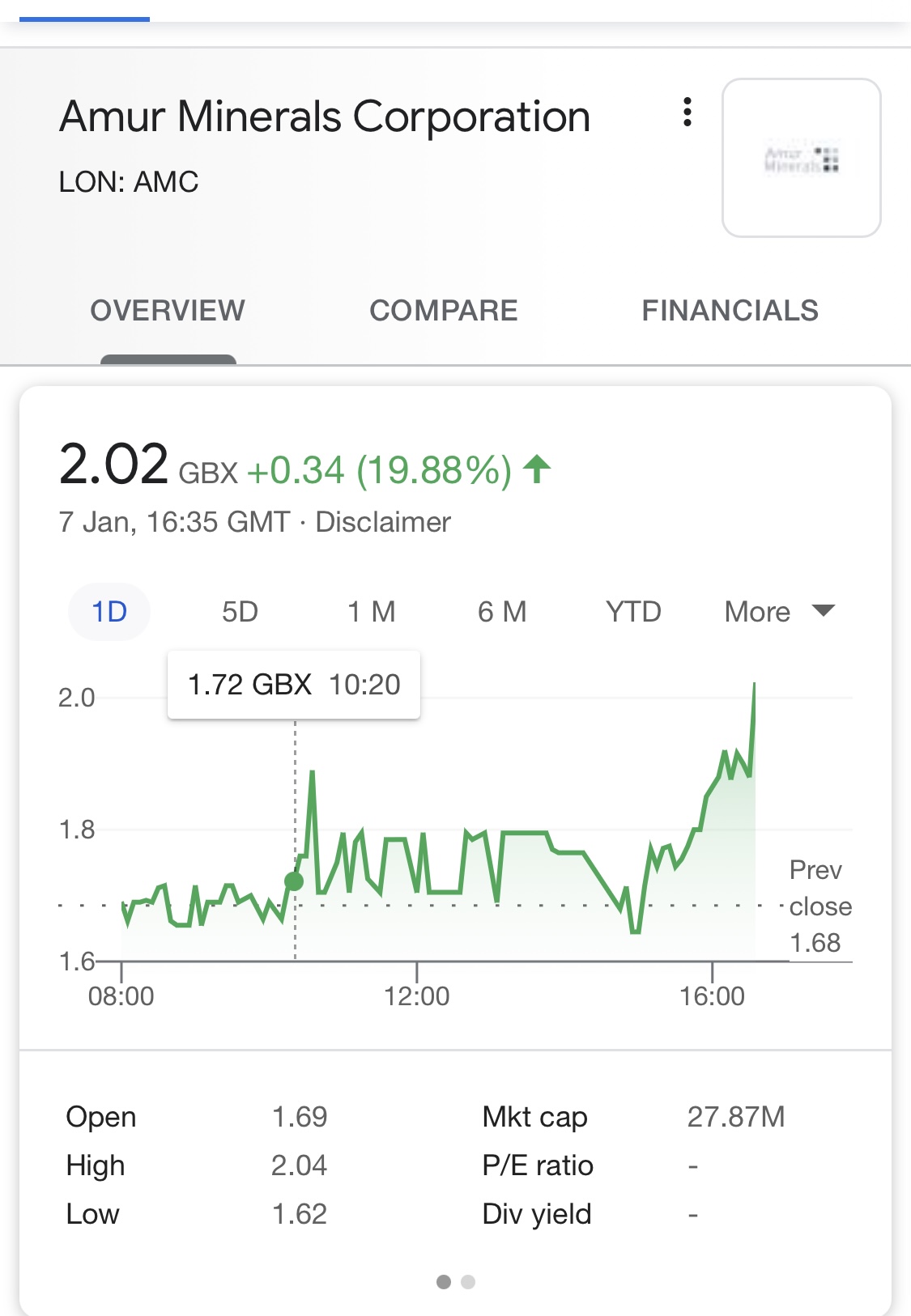Expand the More time ranges dropdown

click(779, 612)
